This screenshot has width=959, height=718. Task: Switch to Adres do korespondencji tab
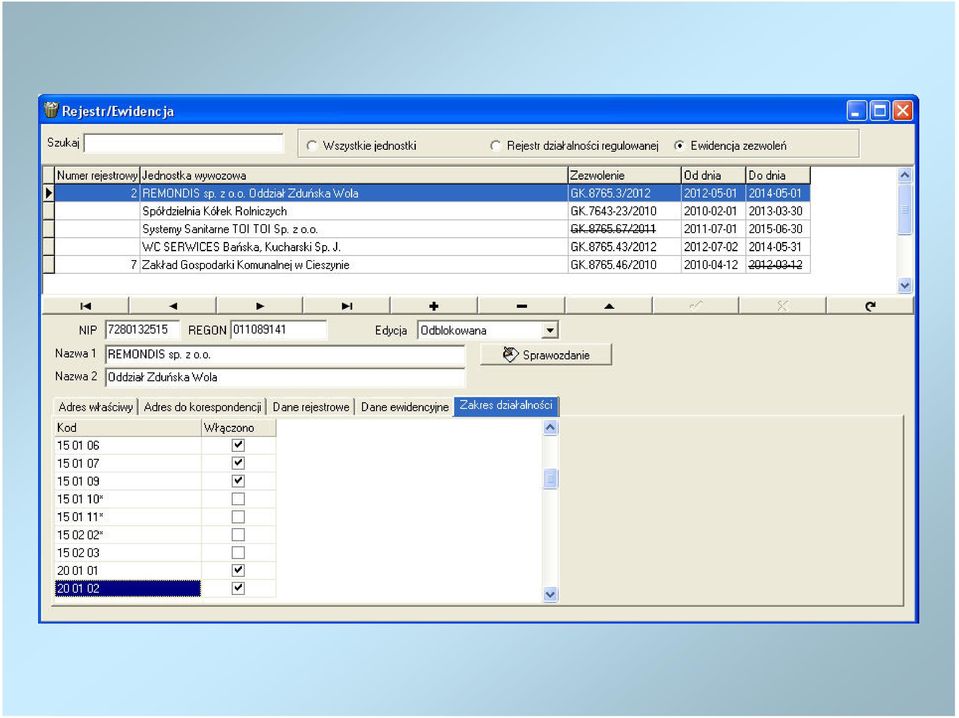[x=202, y=407]
